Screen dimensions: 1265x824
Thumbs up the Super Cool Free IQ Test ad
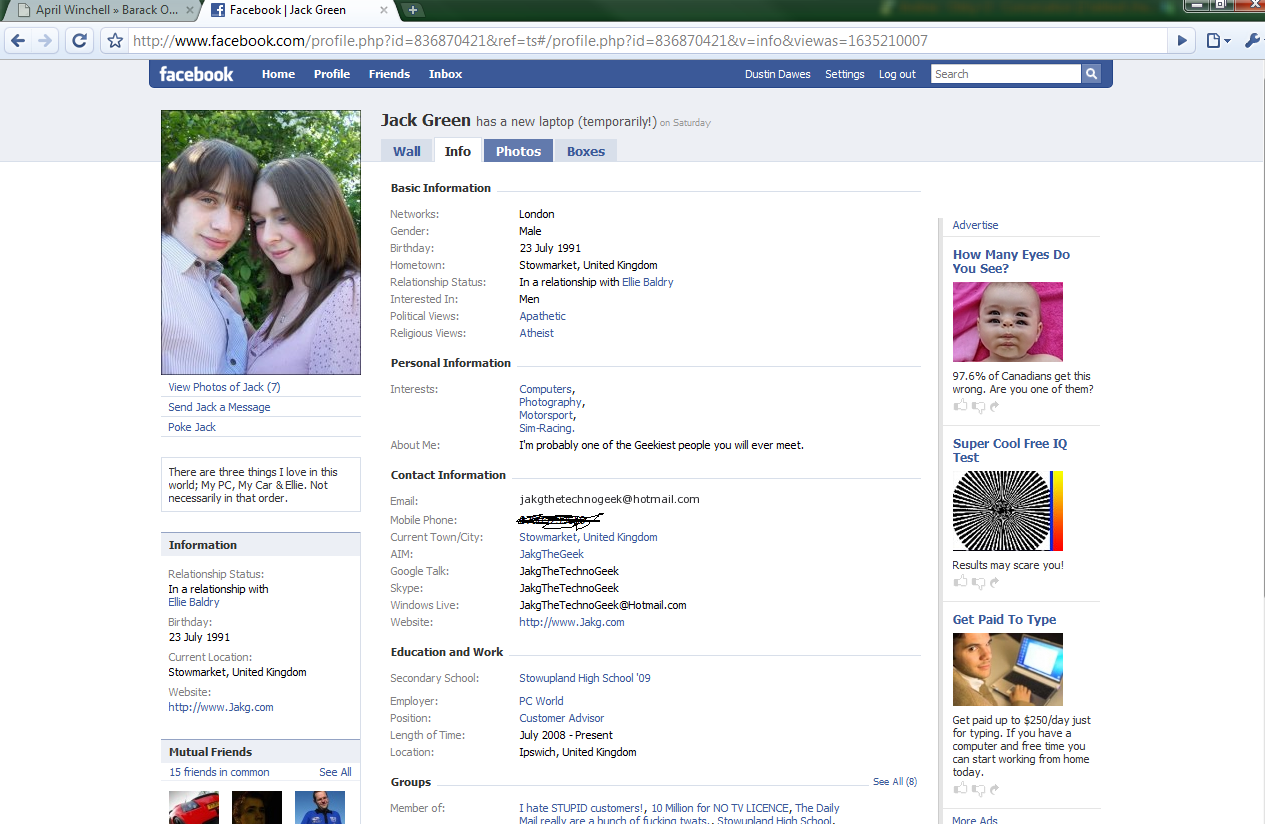961,582
